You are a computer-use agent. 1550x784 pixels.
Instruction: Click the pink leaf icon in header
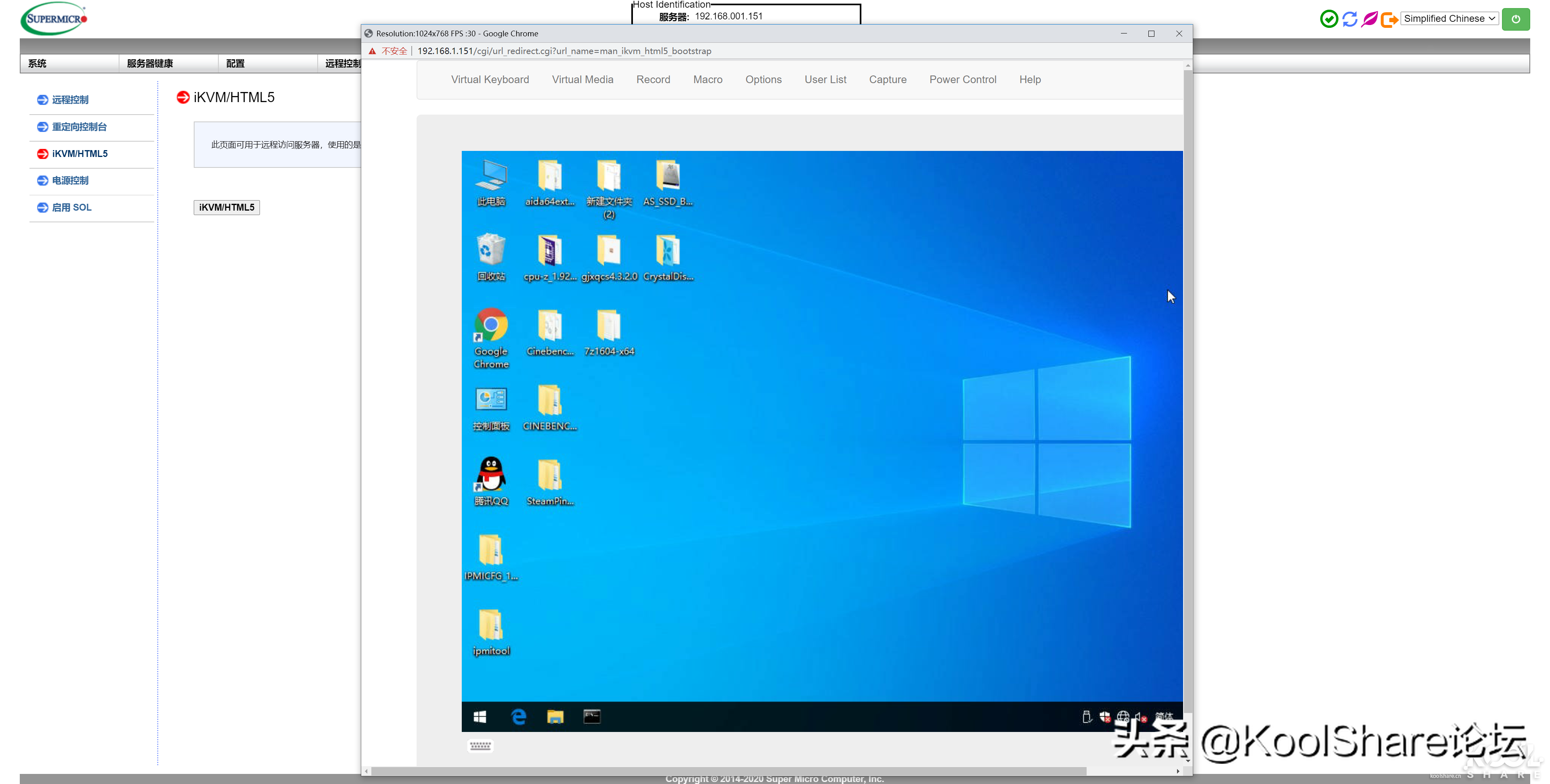click(1370, 19)
